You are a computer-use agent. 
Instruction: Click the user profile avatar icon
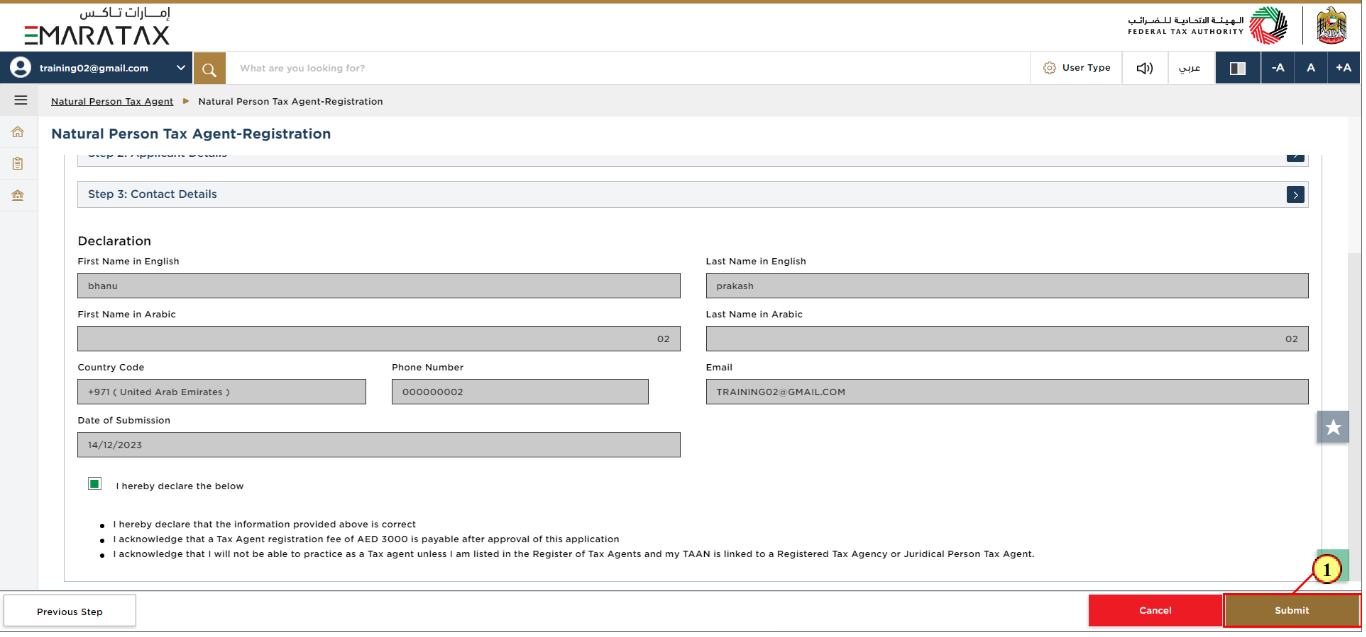click(20, 68)
